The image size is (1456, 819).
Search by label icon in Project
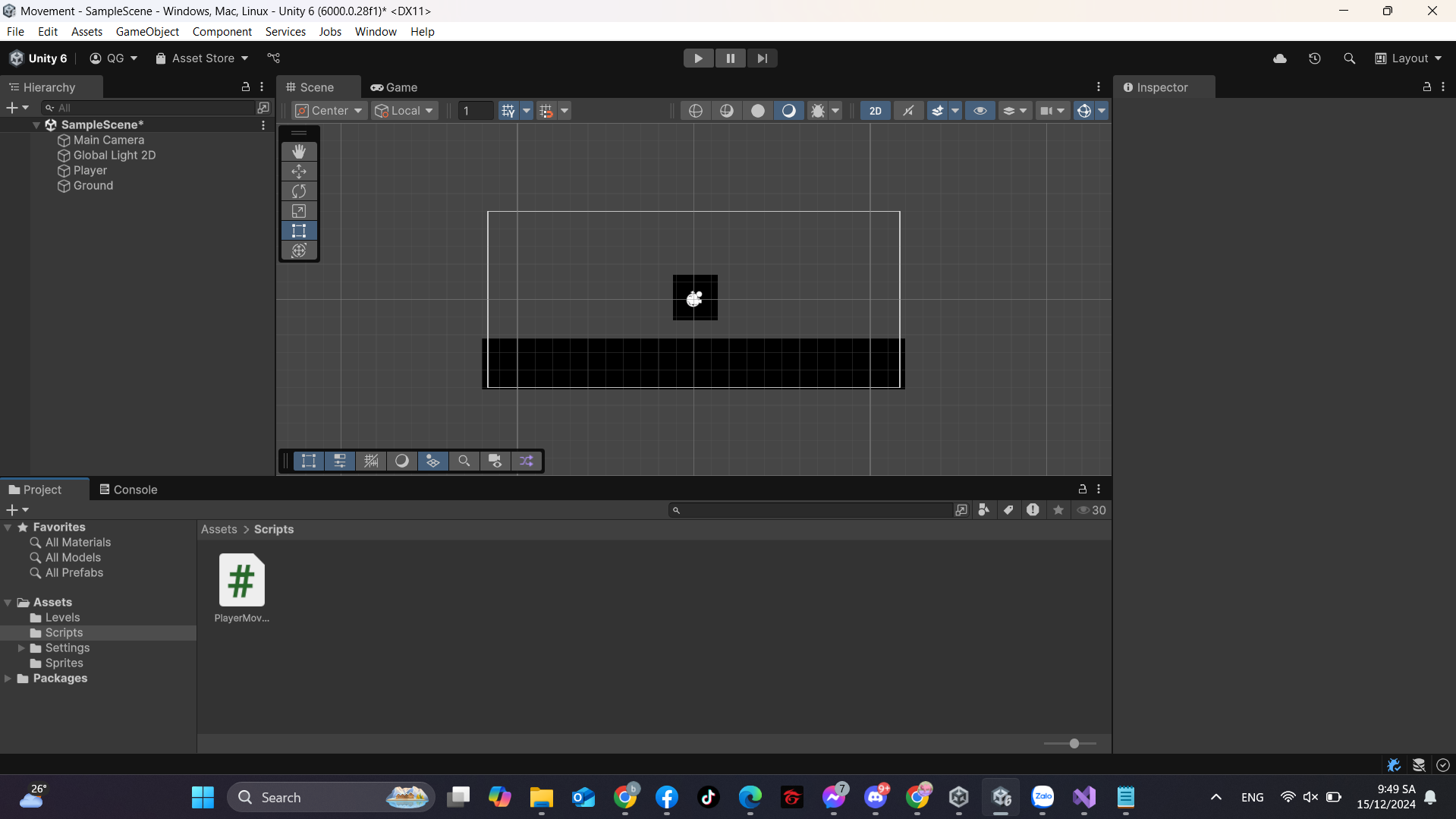[x=1008, y=510]
